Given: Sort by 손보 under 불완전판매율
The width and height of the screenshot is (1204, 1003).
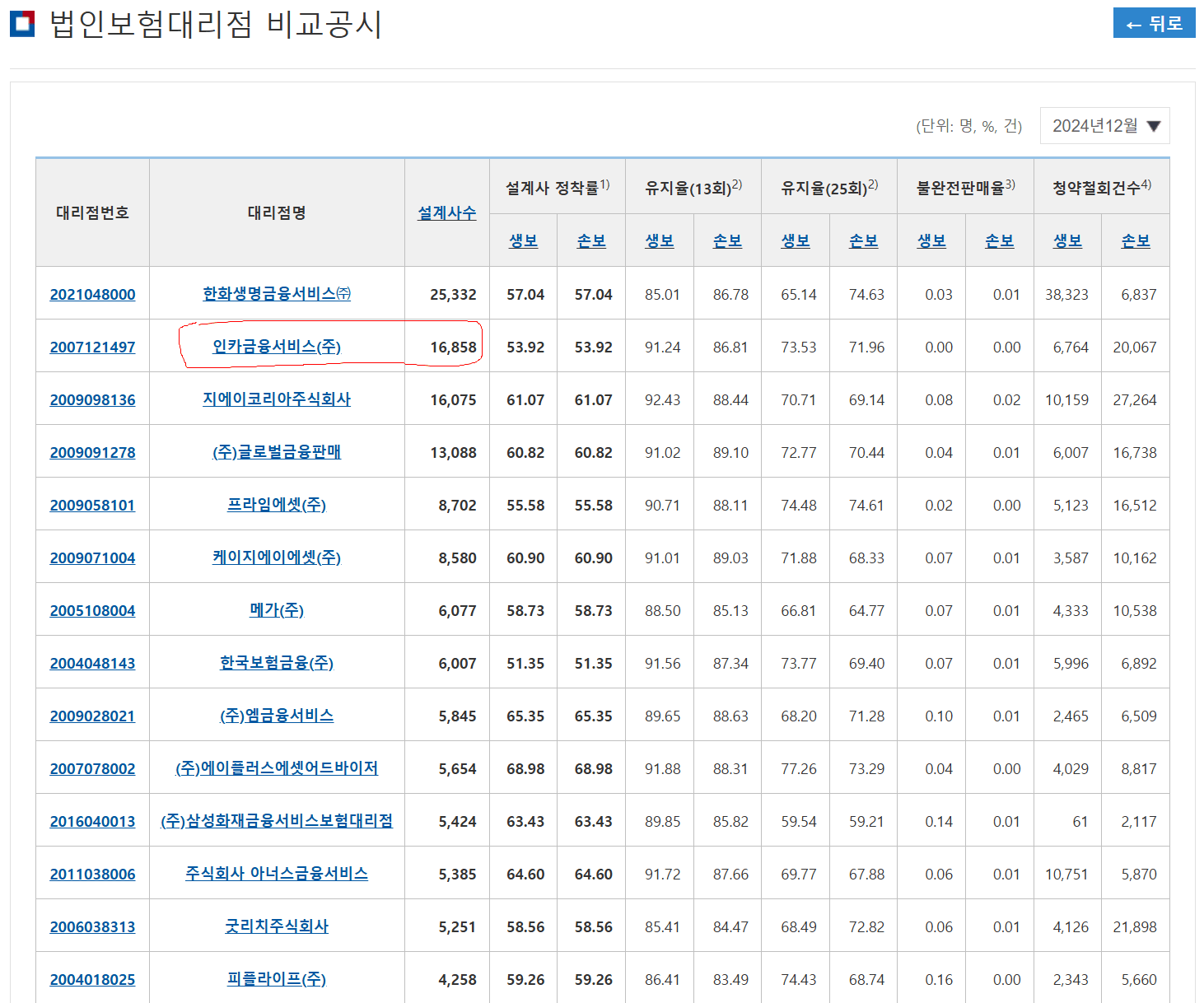Looking at the screenshot, I should pos(1000,240).
